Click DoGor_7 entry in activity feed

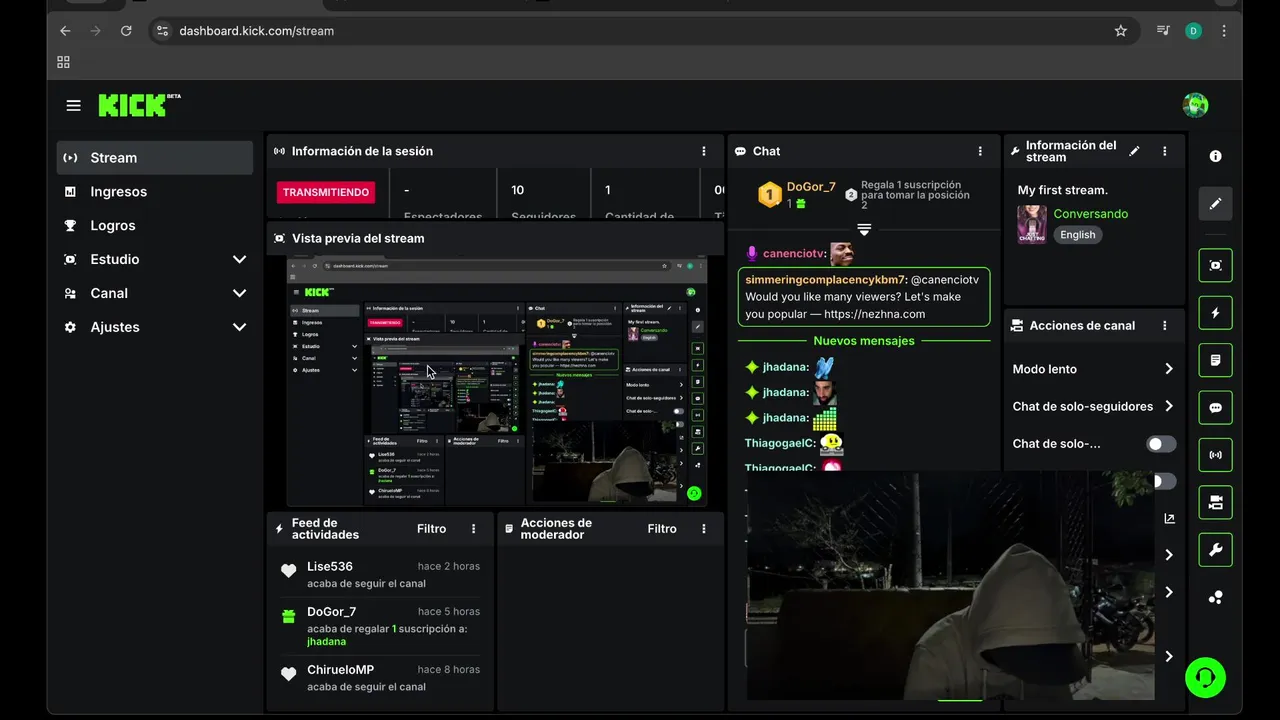pyautogui.click(x=332, y=612)
